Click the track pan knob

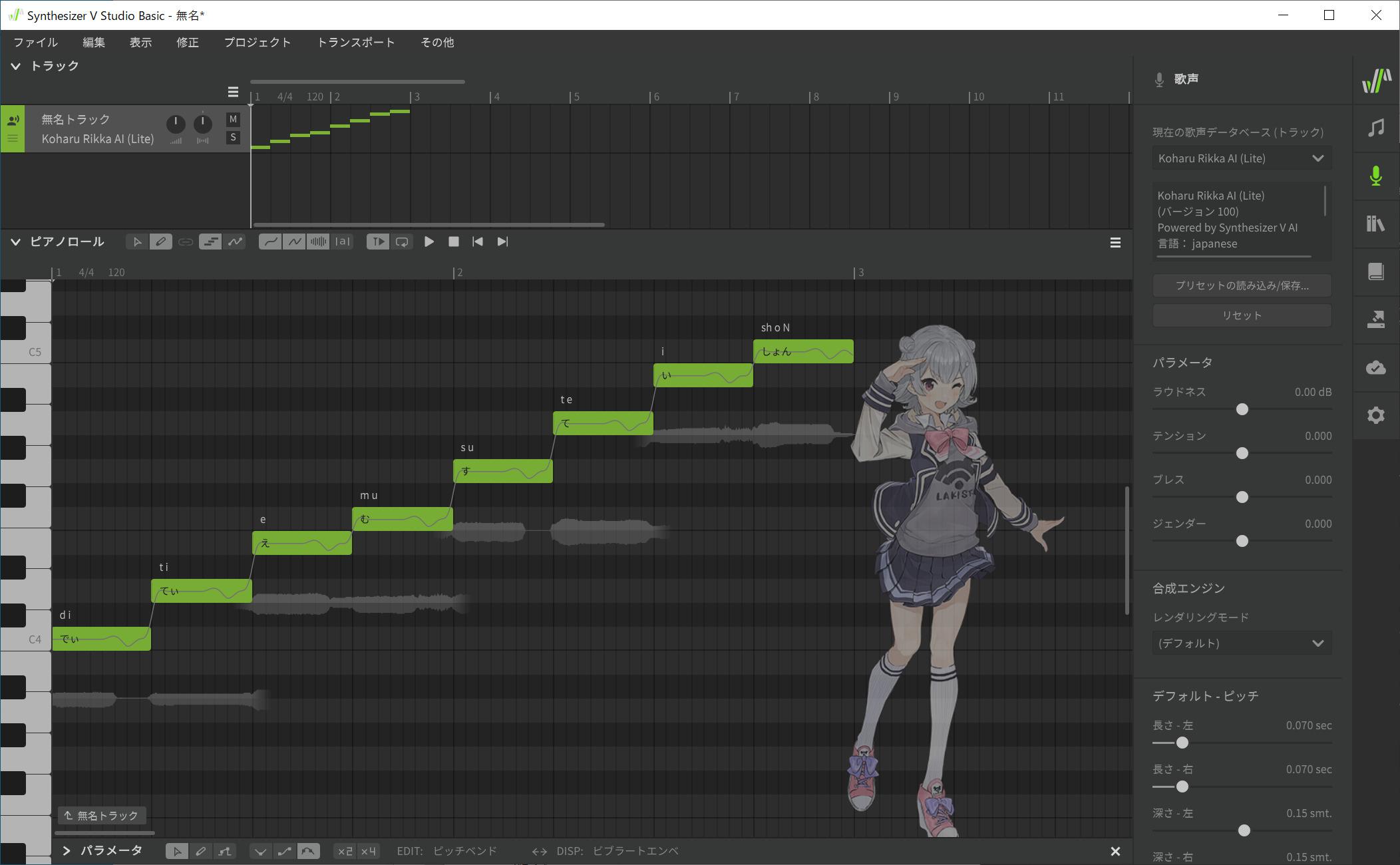pyautogui.click(x=202, y=124)
